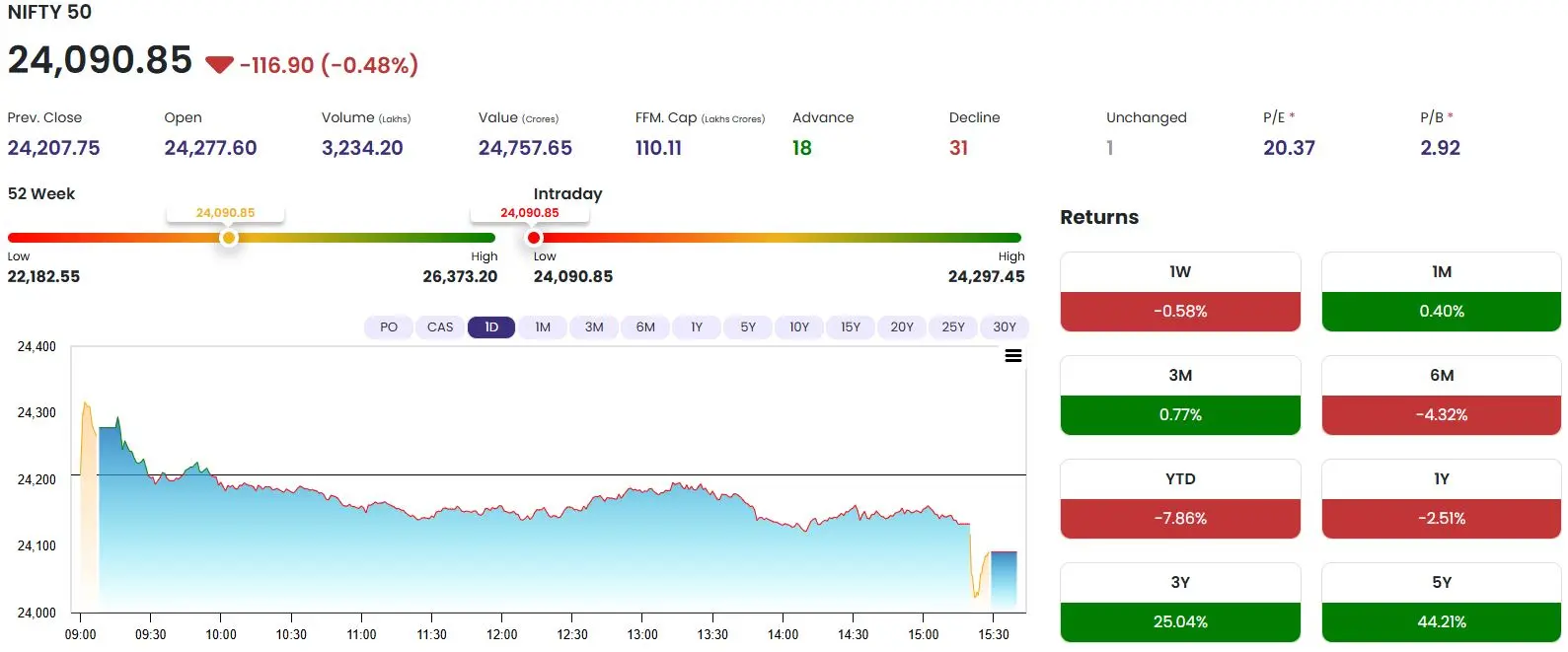
Task: Switch chart to 6M range
Action: tap(645, 327)
